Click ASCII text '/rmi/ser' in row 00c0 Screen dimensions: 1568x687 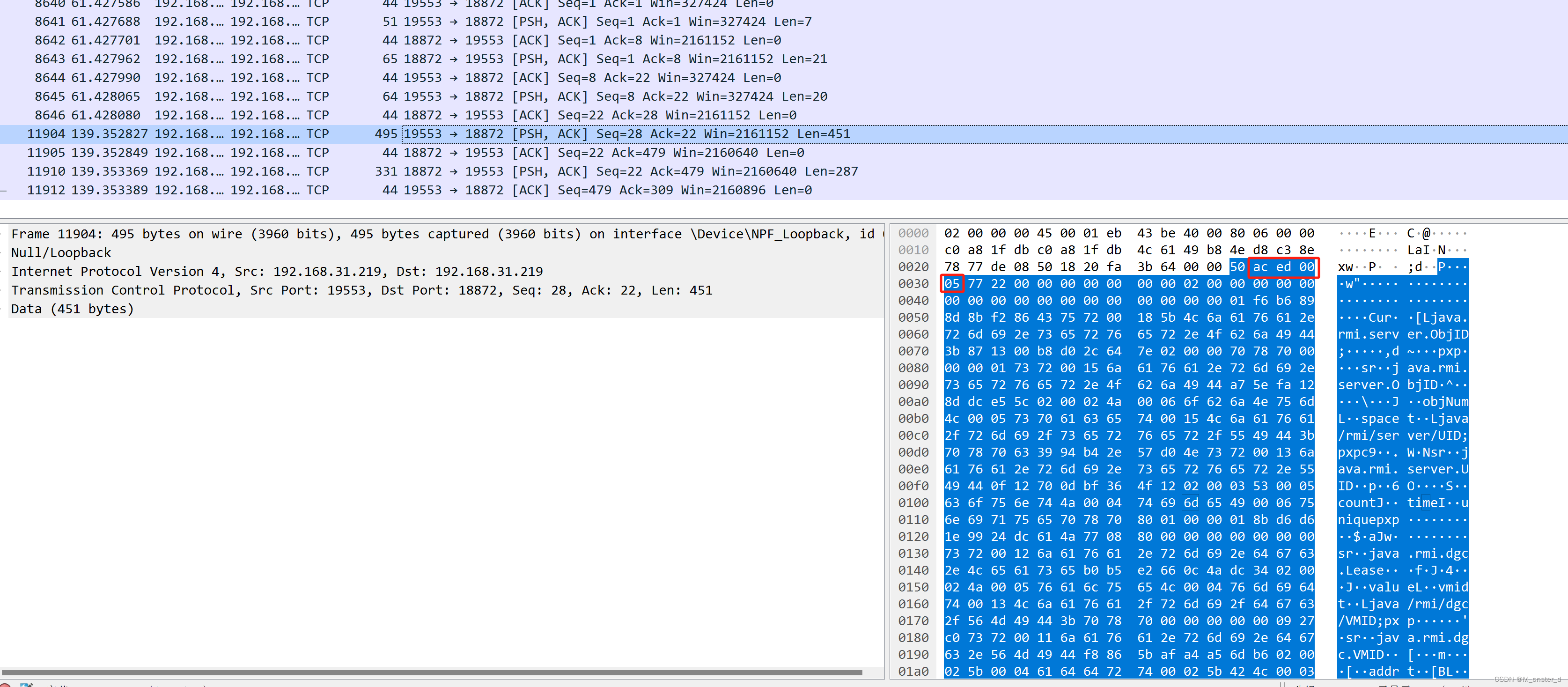click(x=1369, y=436)
